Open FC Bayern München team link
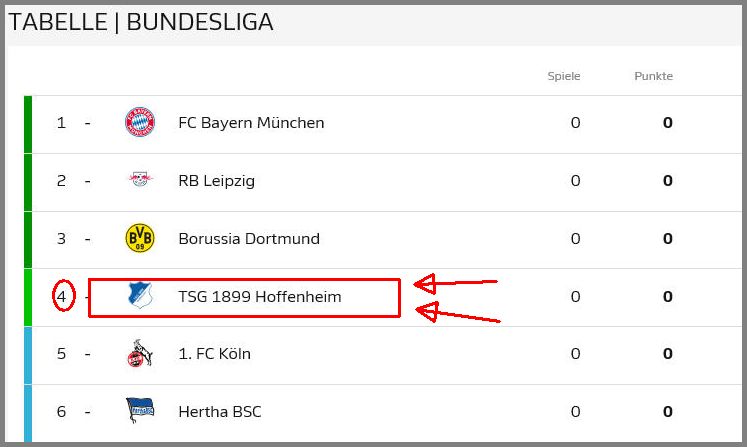The image size is (747, 447). [251, 123]
